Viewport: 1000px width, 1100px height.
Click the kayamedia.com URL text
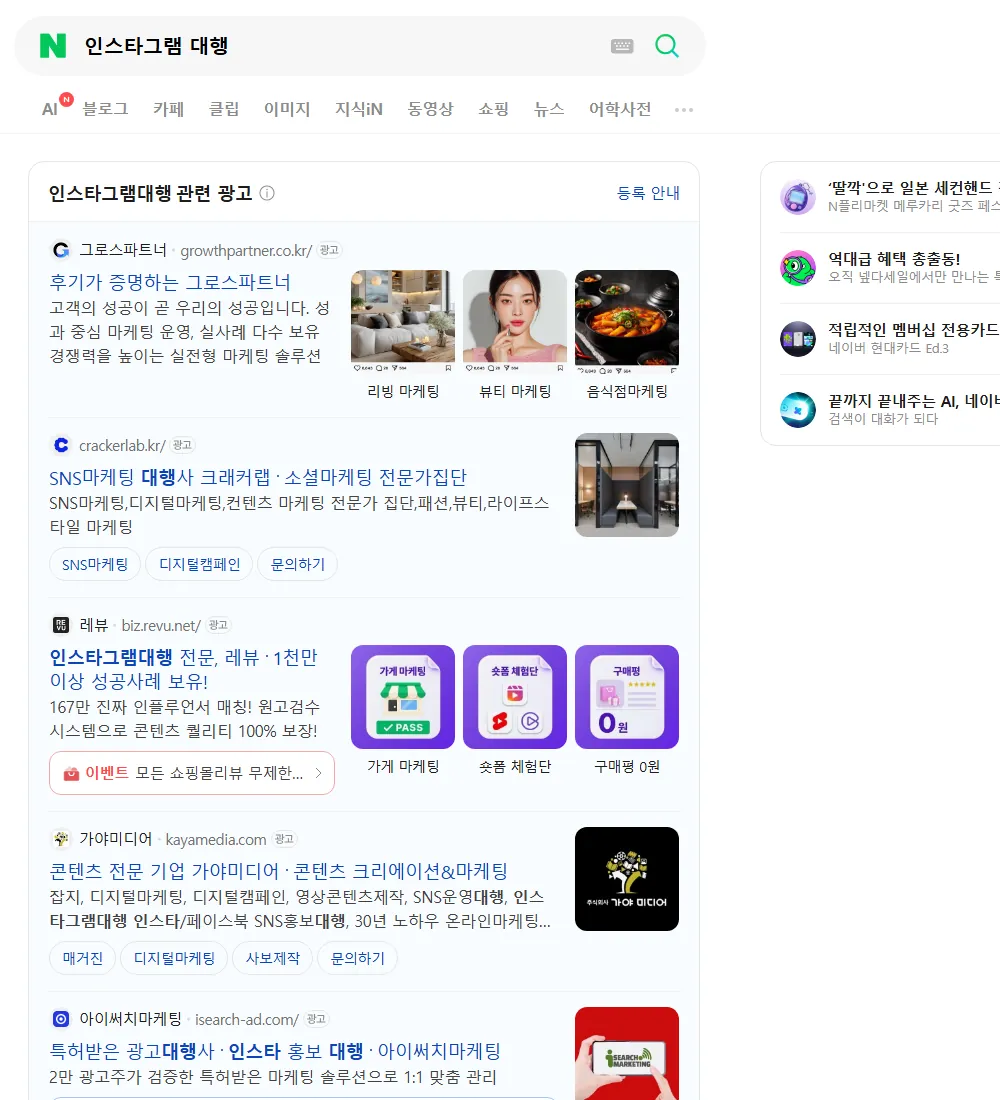pyautogui.click(x=215, y=839)
